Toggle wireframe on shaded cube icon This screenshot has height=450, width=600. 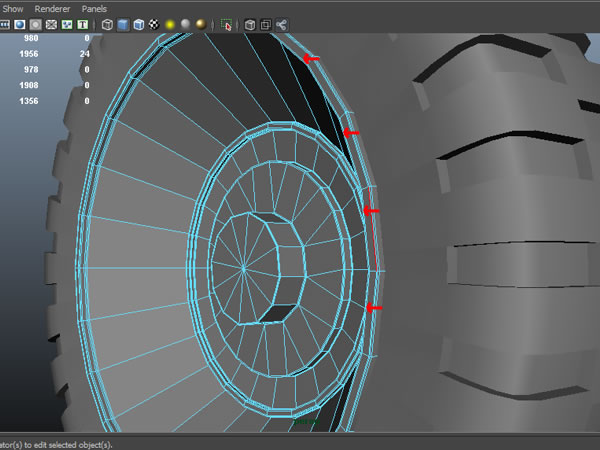[x=139, y=25]
